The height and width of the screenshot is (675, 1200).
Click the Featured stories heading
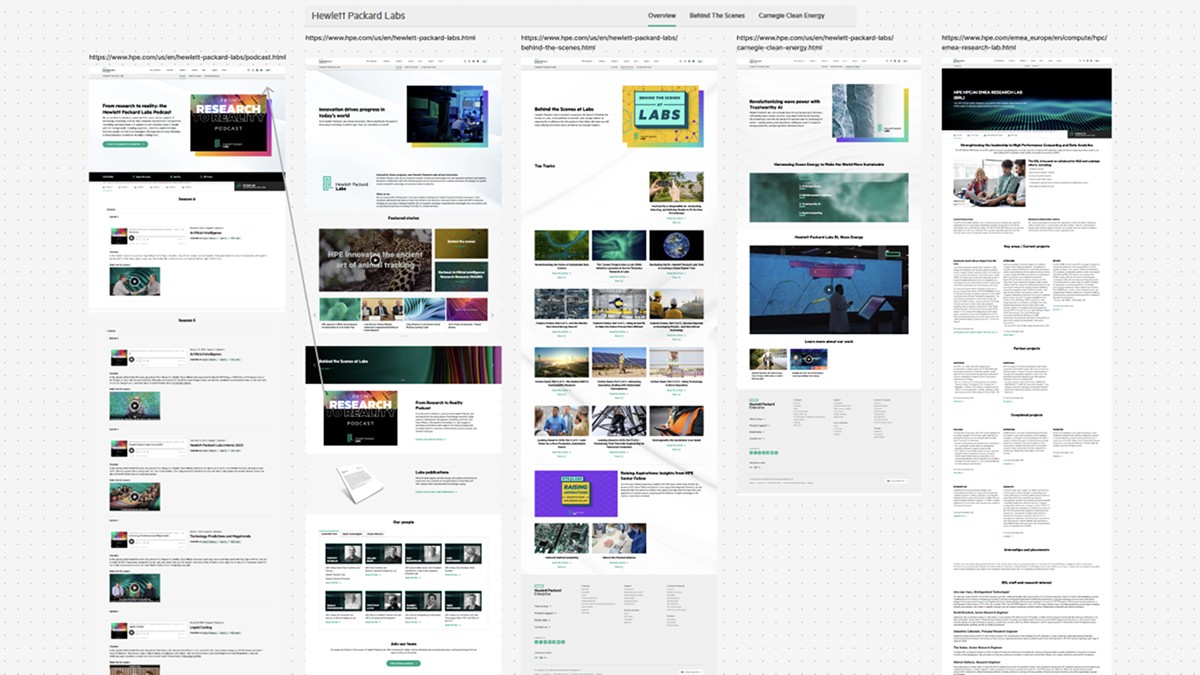click(403, 217)
